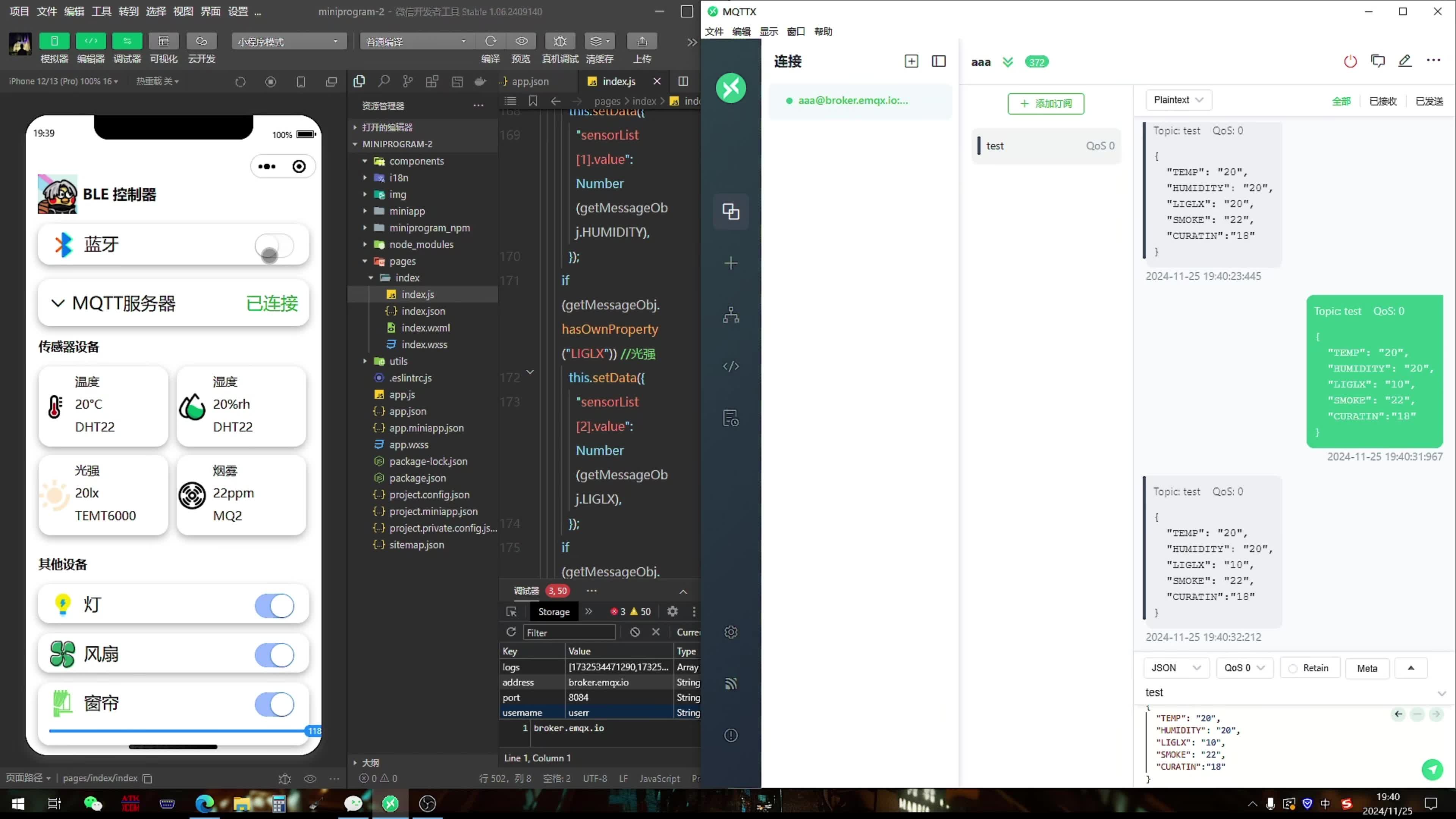Switch to the app.json editor tab
1456x819 pixels.
click(x=530, y=82)
